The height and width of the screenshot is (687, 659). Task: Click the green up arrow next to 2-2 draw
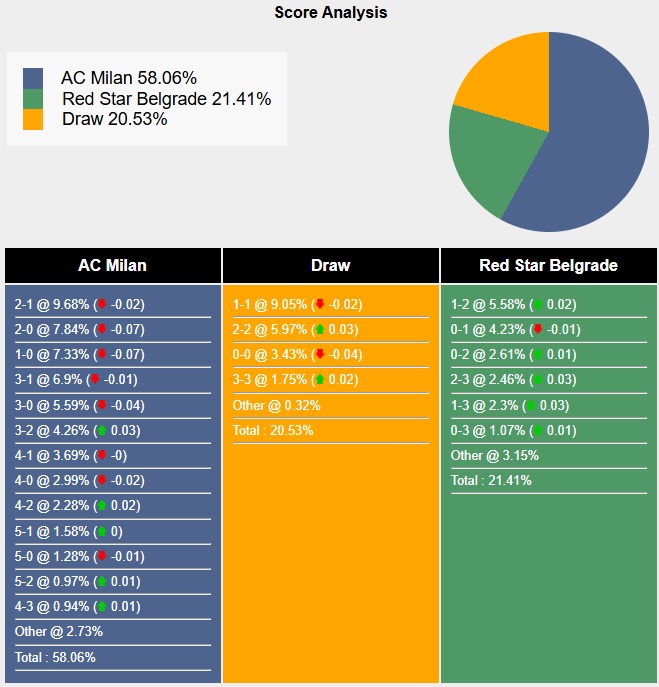point(319,329)
